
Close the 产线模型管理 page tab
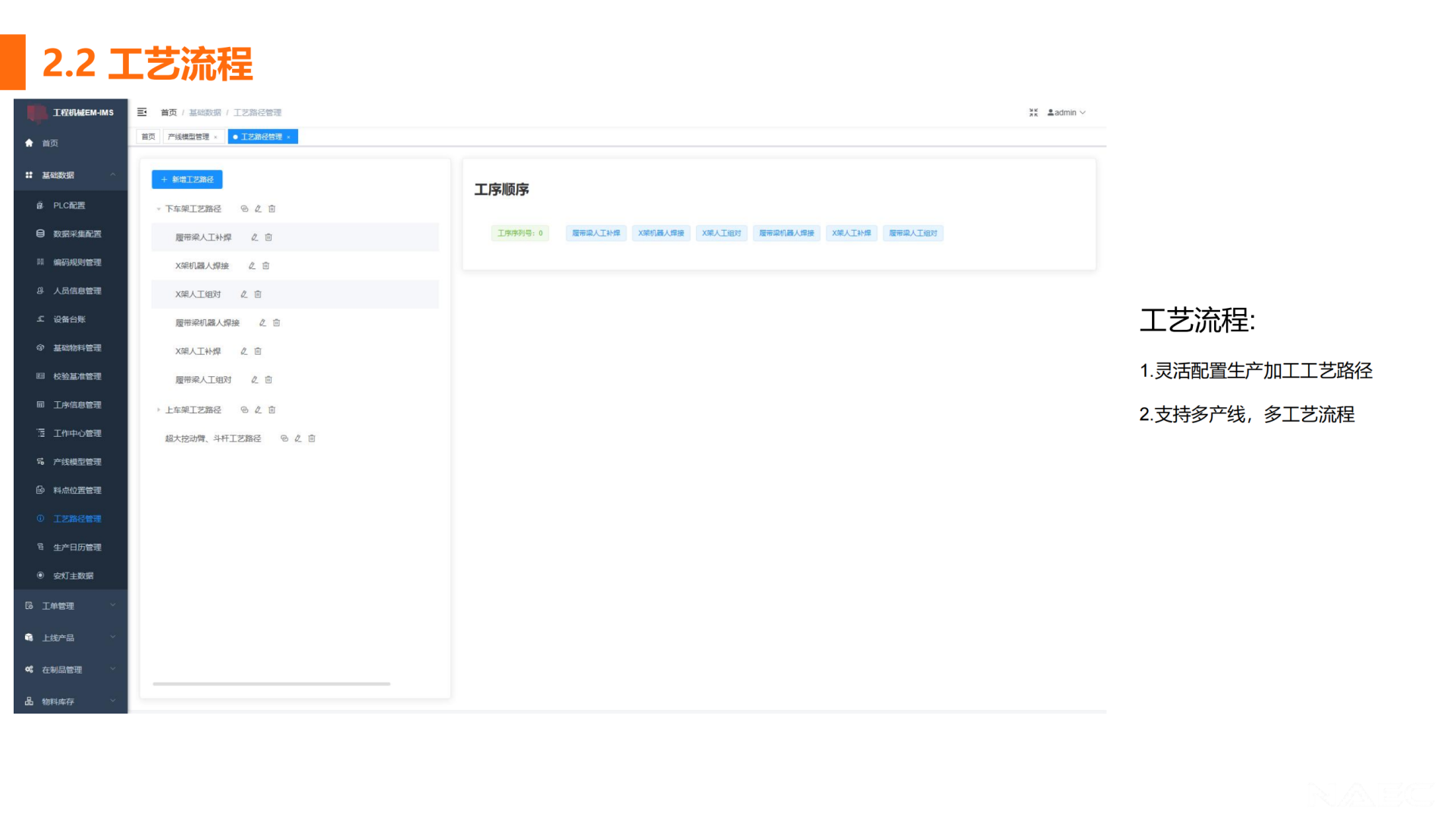click(215, 137)
